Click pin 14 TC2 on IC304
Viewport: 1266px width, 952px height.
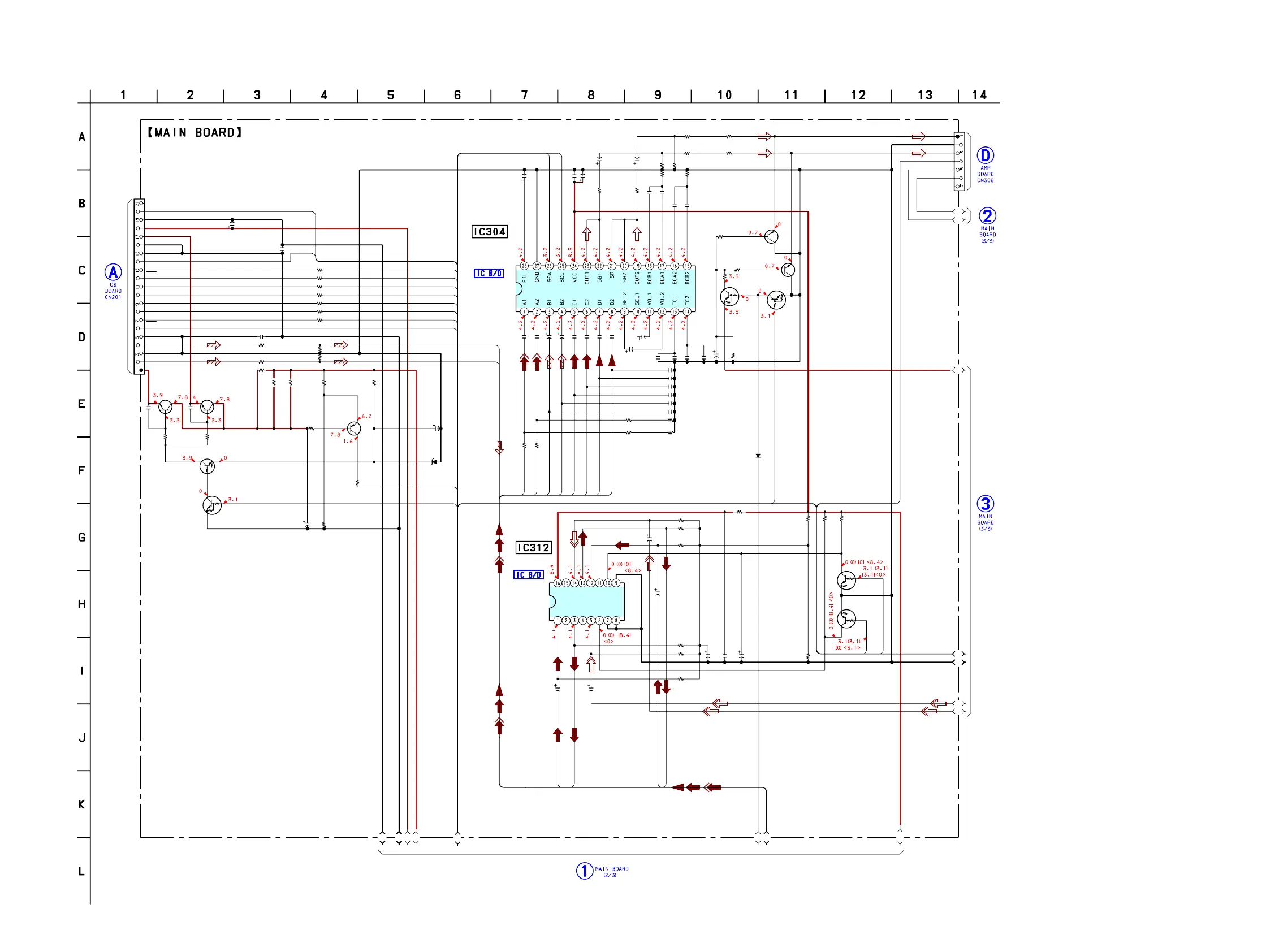coord(687,312)
